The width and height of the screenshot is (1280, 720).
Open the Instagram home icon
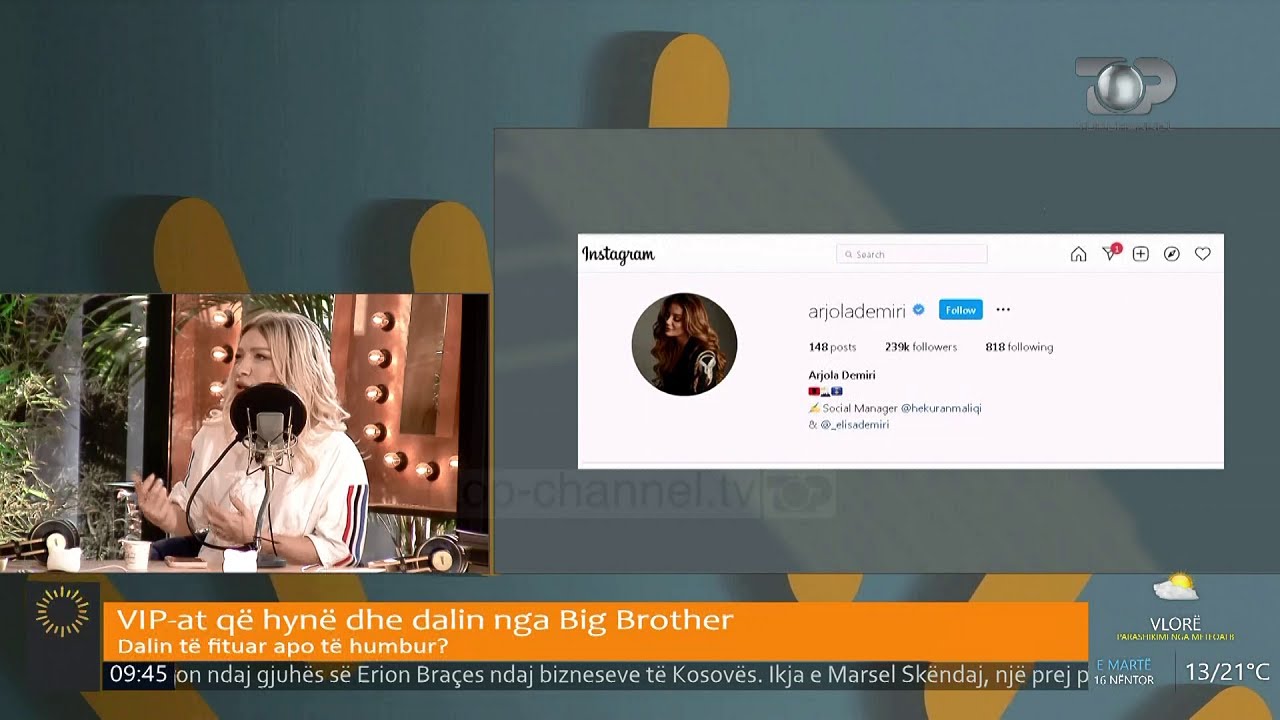coord(1078,254)
